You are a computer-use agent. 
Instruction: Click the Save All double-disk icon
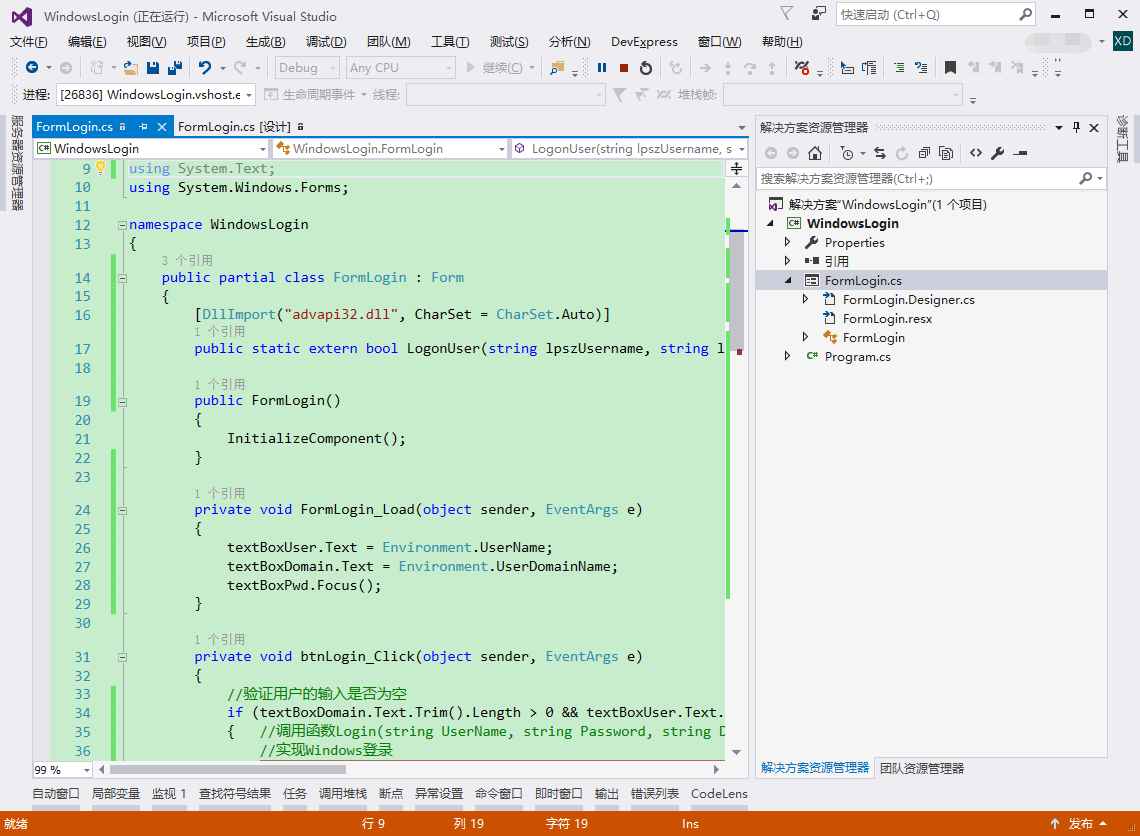point(174,68)
